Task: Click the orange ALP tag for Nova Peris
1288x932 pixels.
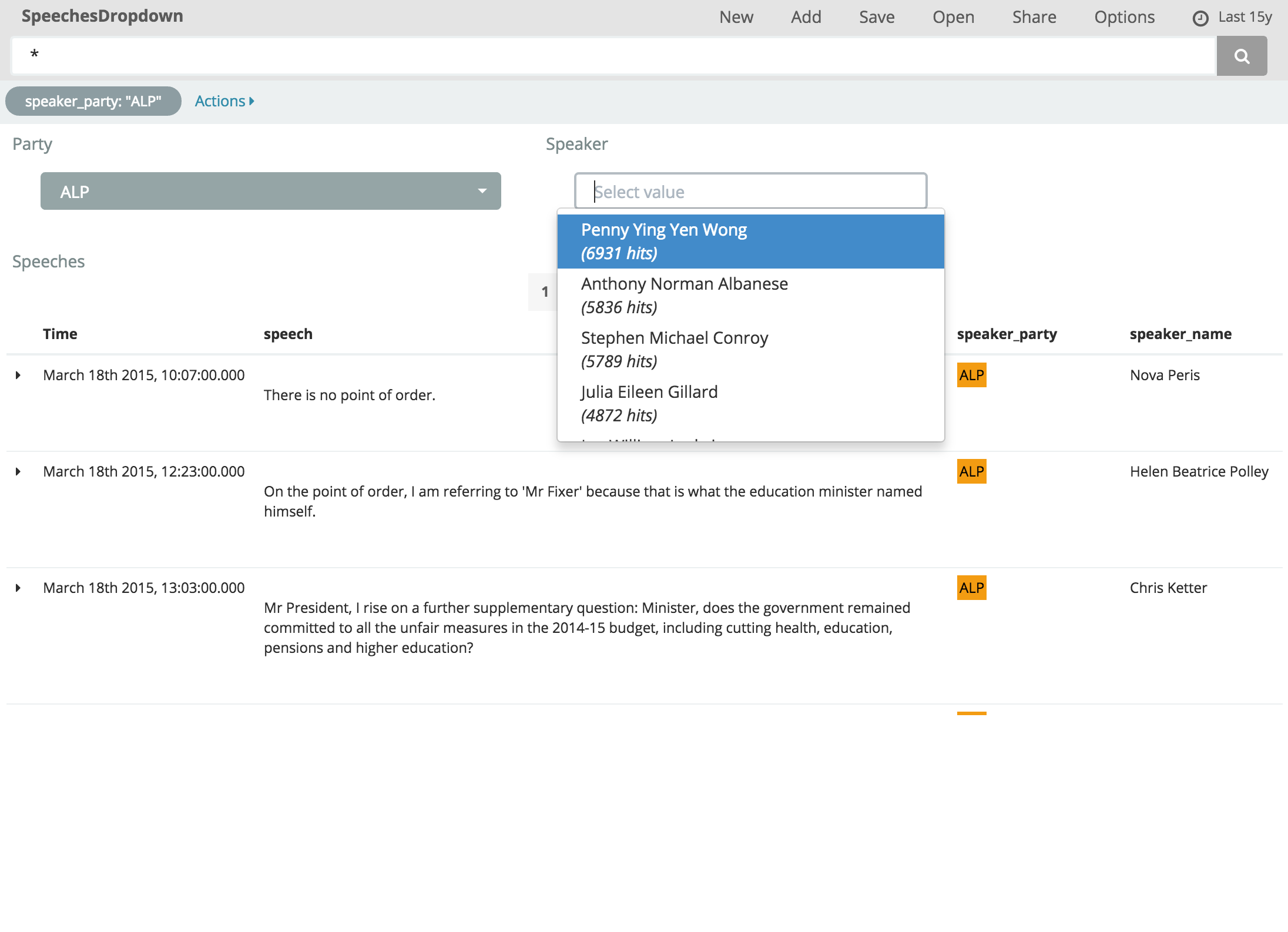Action: pyautogui.click(x=971, y=375)
